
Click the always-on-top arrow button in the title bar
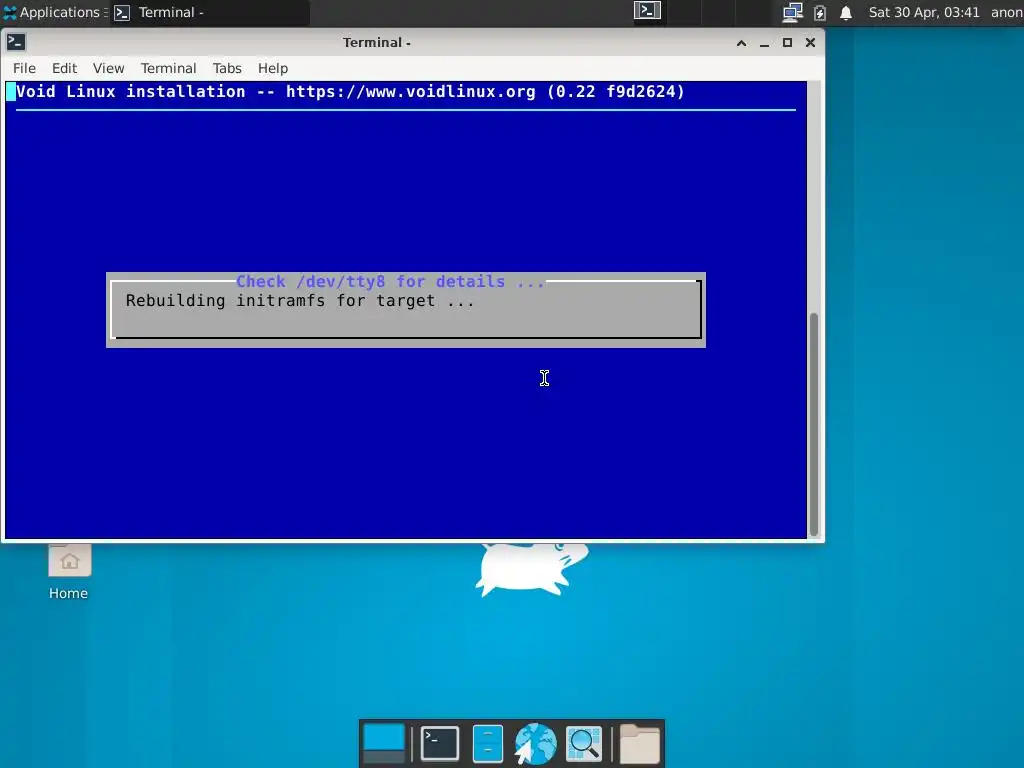point(741,43)
